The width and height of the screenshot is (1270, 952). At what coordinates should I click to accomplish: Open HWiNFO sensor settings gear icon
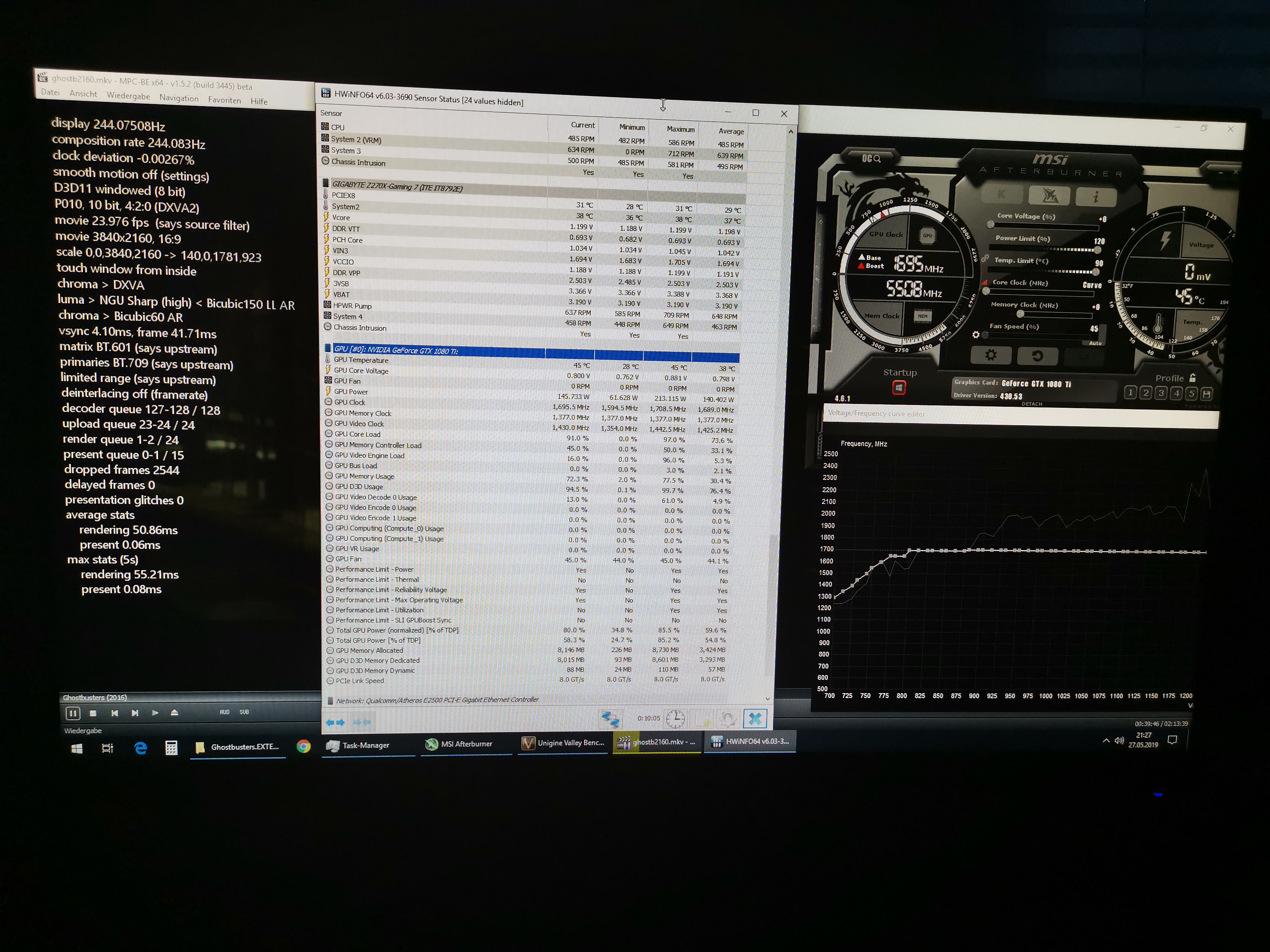tap(728, 719)
